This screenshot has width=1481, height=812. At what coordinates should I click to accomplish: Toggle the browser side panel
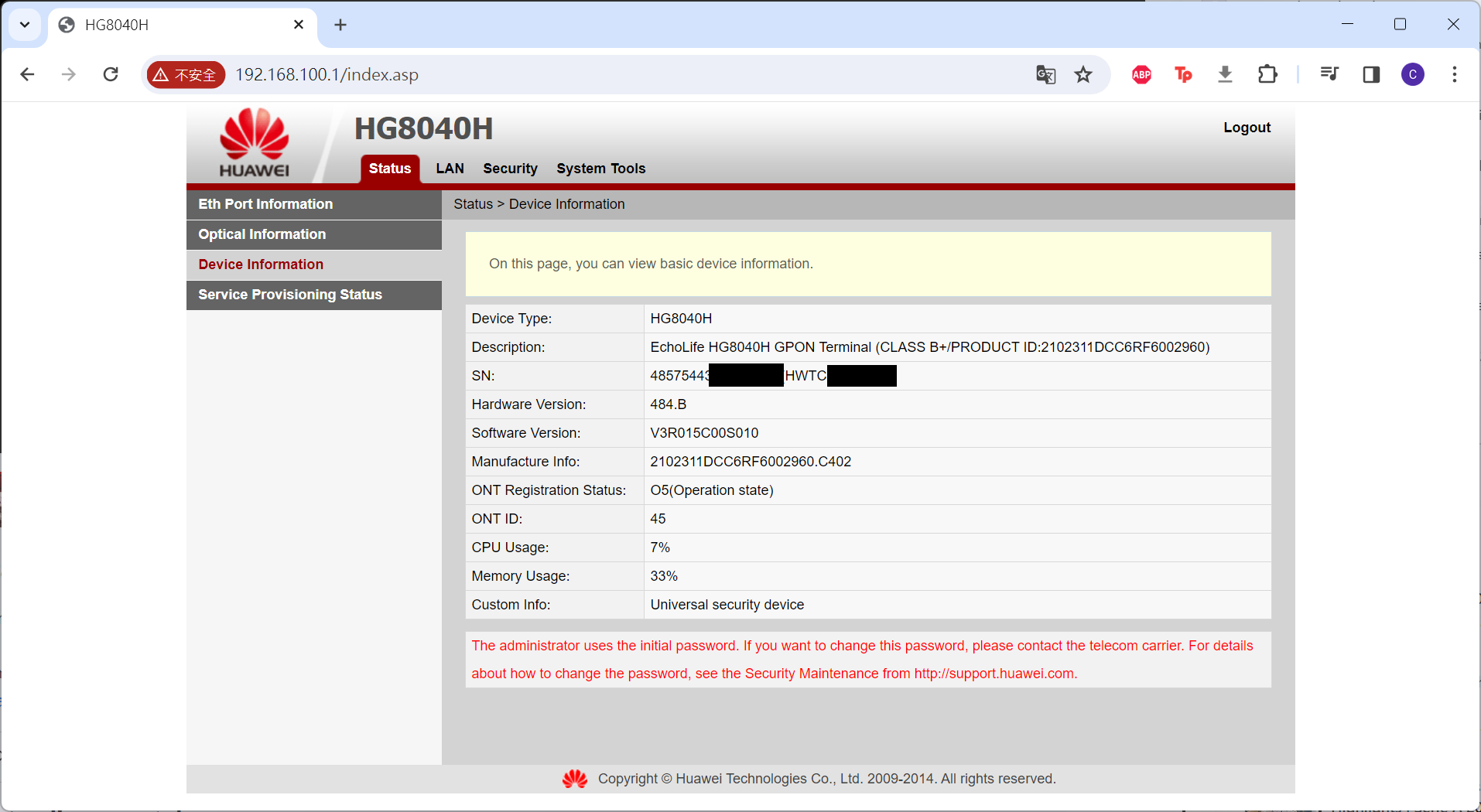tap(1371, 74)
